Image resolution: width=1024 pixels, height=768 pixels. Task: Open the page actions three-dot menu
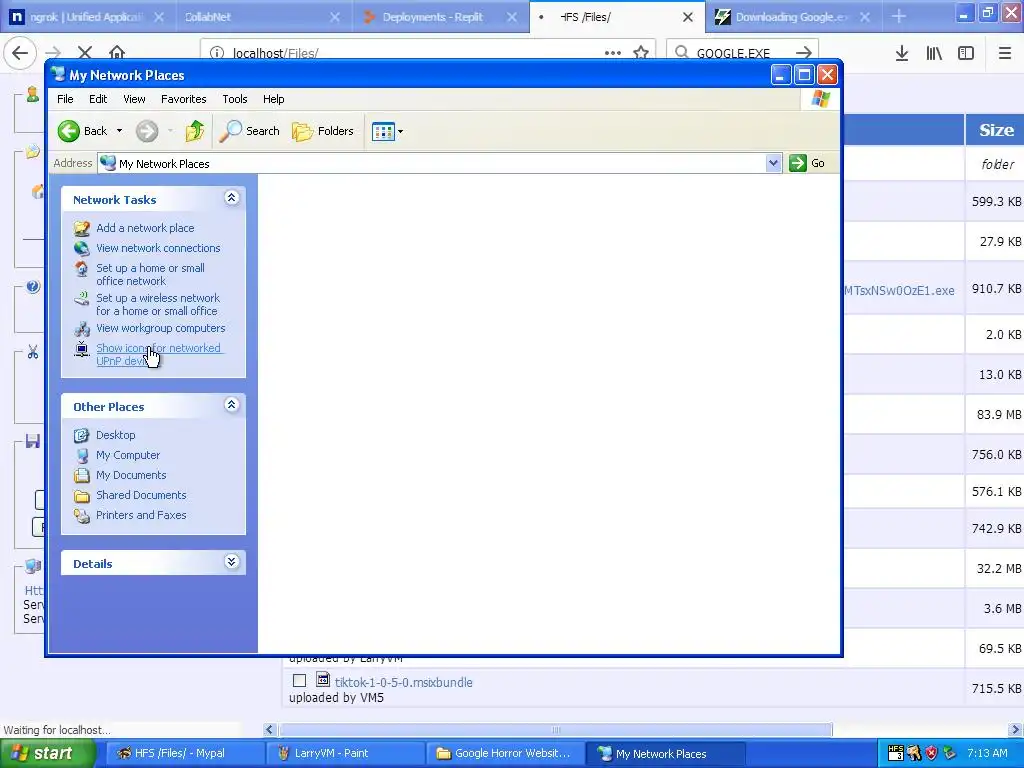(613, 53)
